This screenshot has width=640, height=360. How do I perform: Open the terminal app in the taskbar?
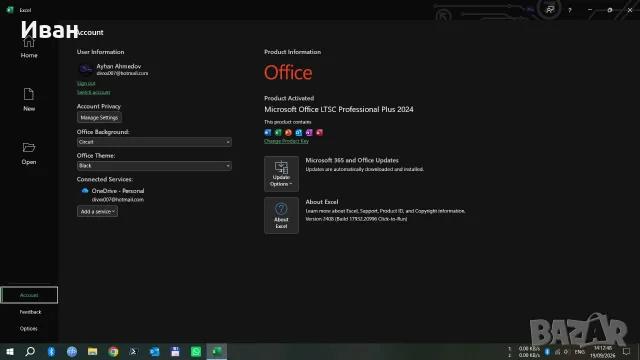134,351
